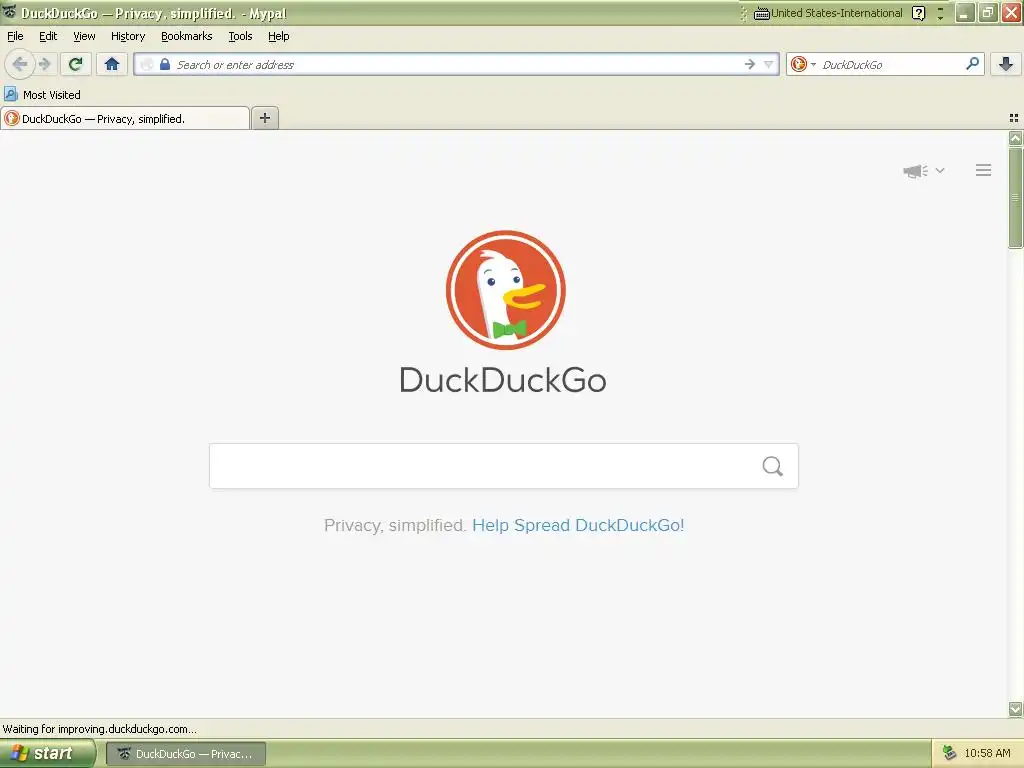Reload the current page

coord(76,64)
